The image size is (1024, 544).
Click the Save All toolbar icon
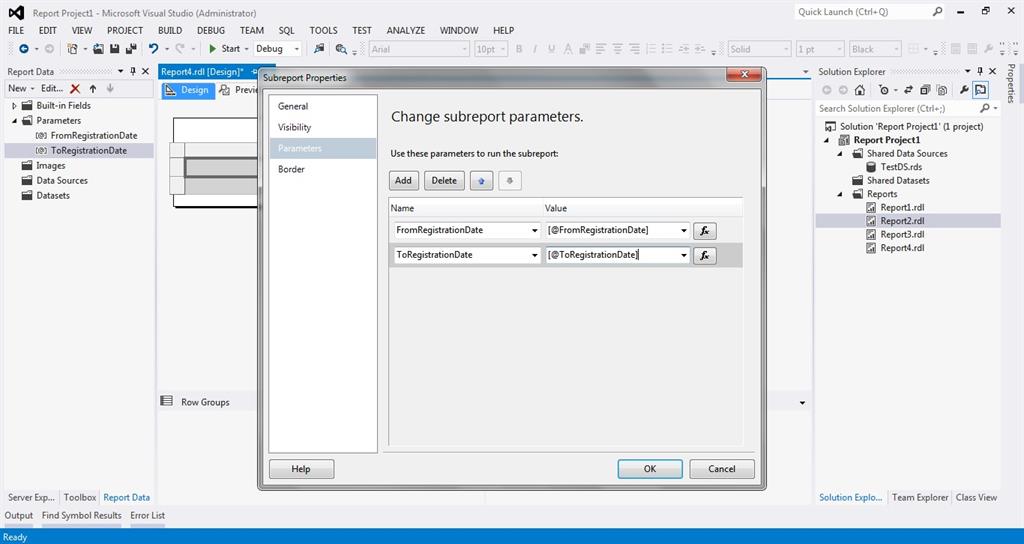[x=131, y=49]
